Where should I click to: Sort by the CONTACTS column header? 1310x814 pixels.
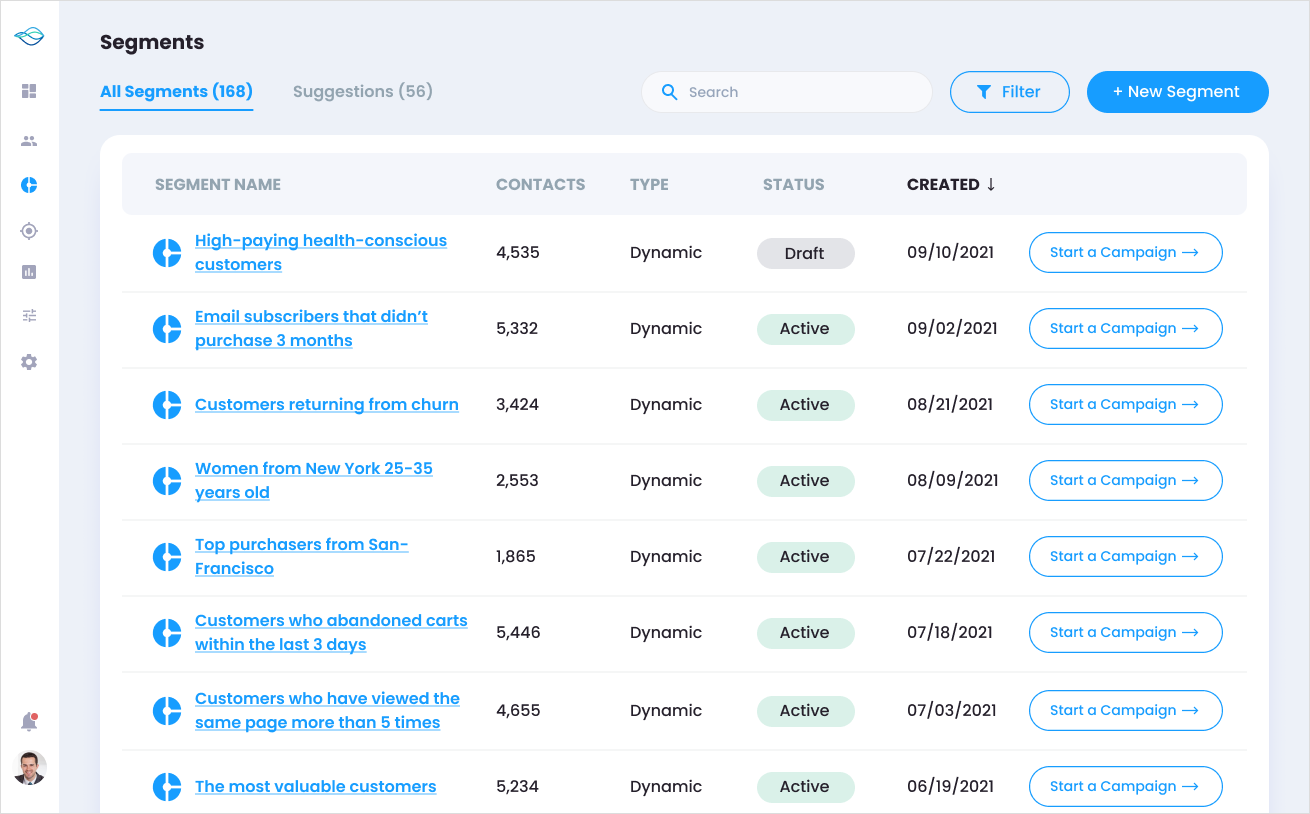click(540, 184)
